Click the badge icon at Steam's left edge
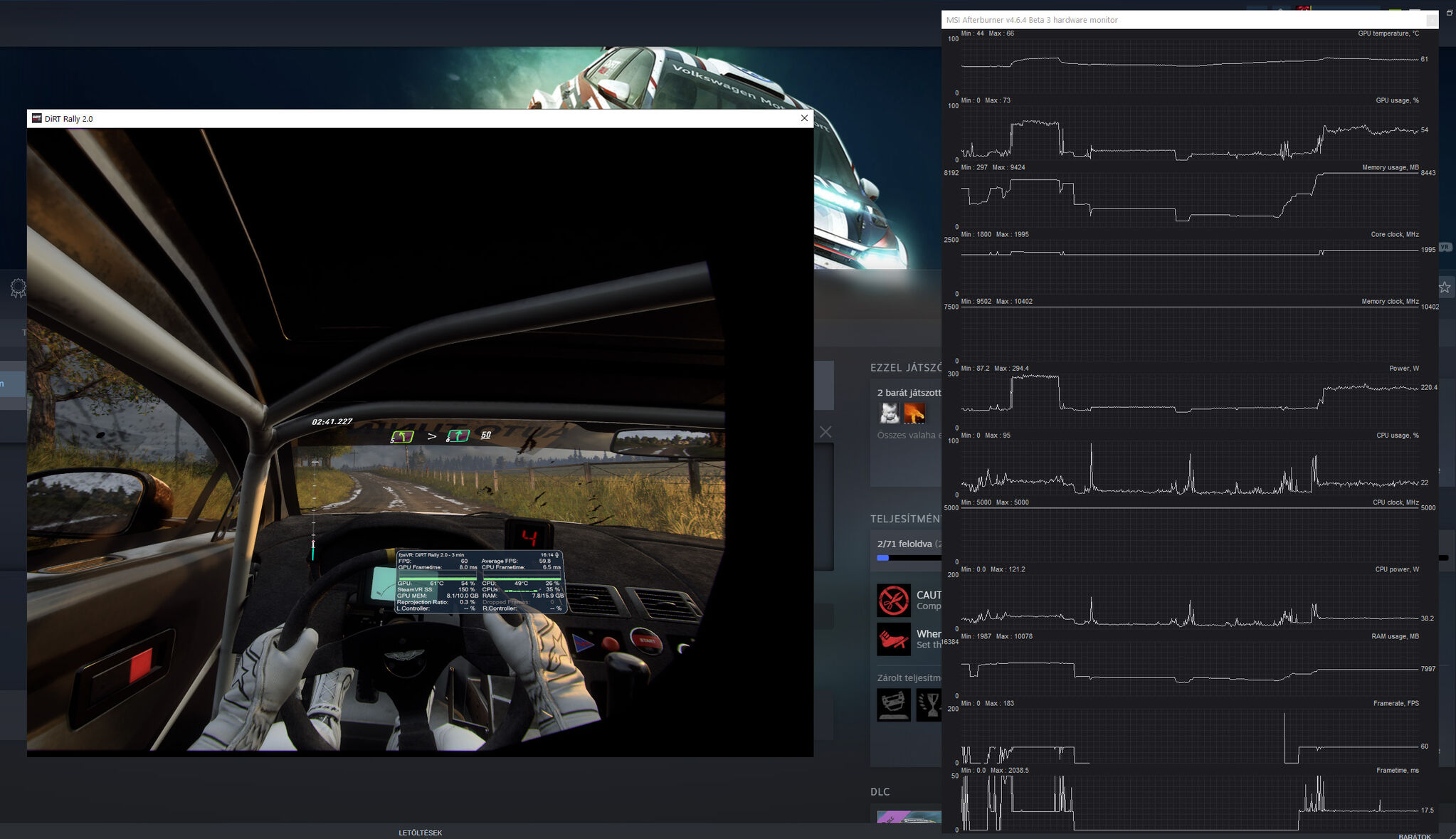 19,288
